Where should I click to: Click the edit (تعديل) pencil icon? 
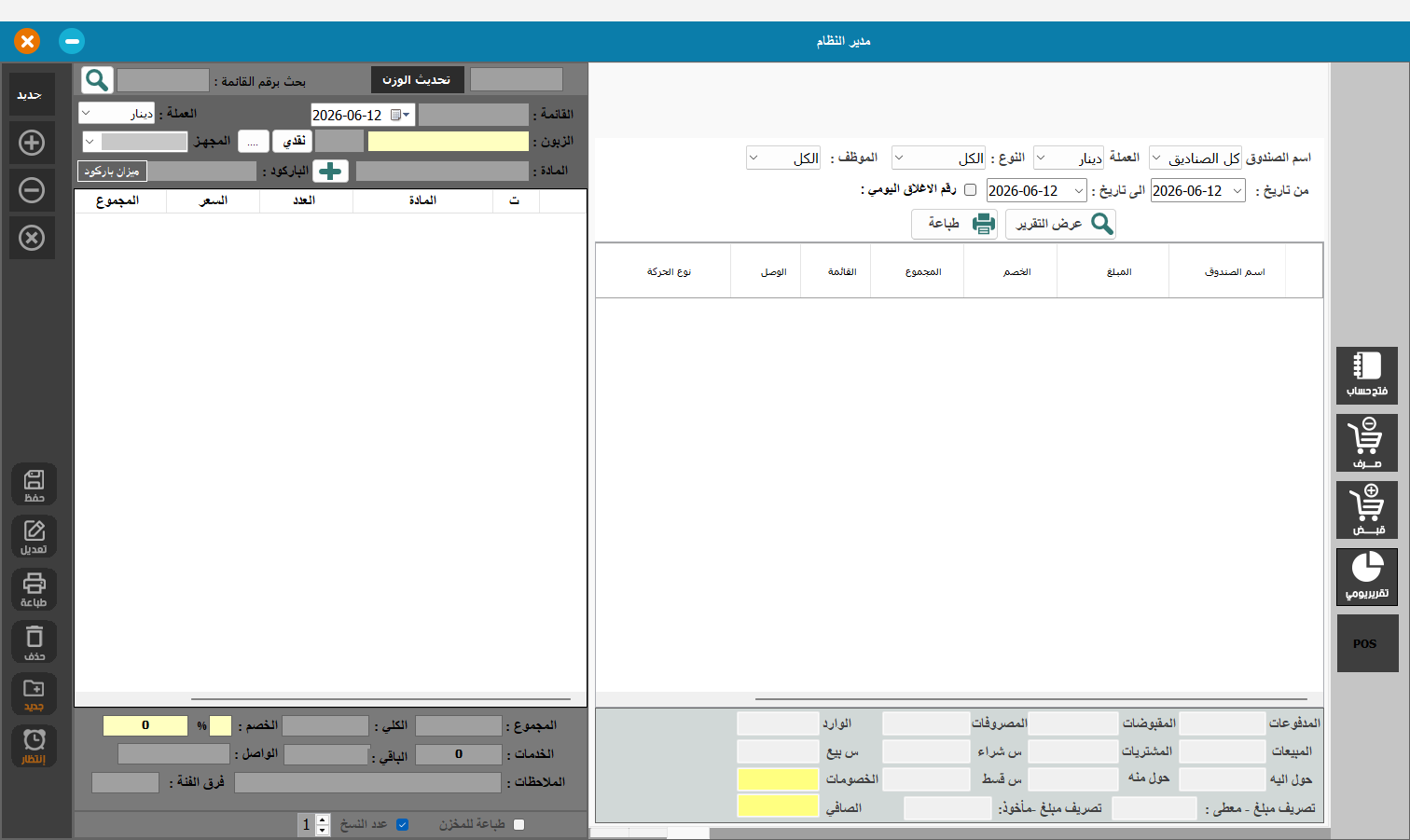tap(34, 537)
